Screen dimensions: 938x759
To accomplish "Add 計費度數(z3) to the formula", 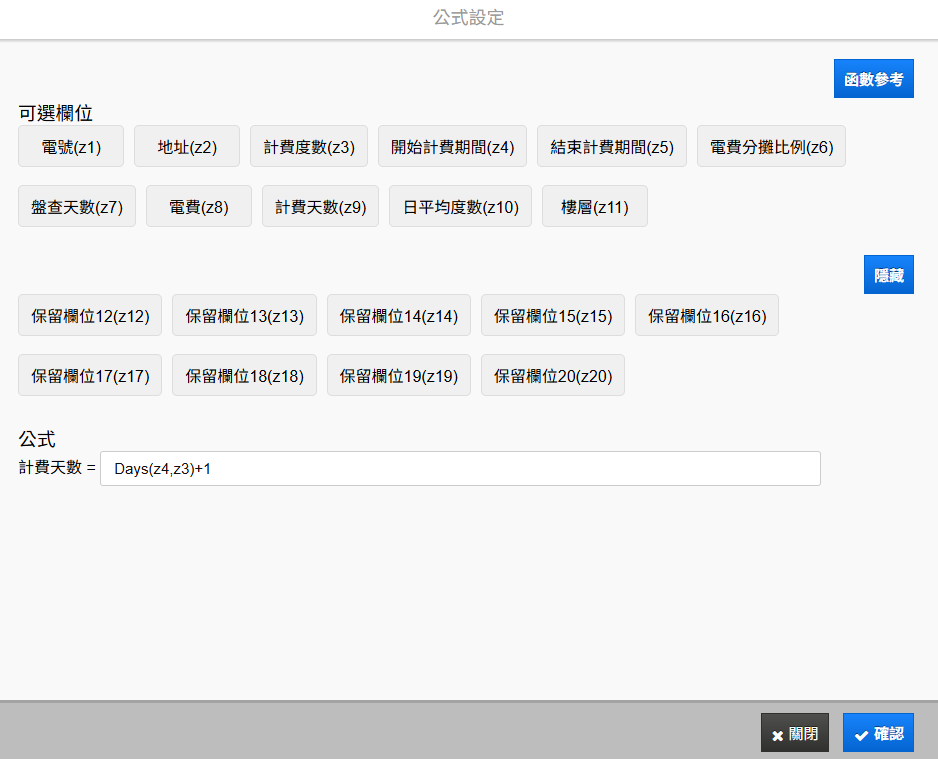I will pyautogui.click(x=309, y=147).
